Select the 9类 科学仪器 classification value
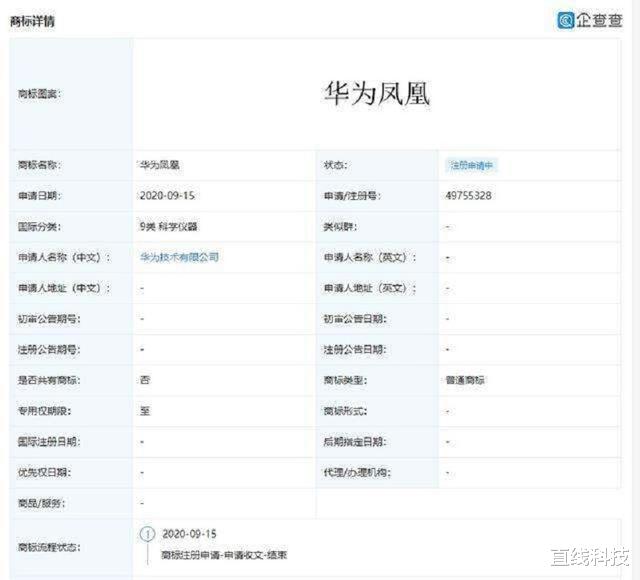The width and height of the screenshot is (640, 580). tap(169, 227)
